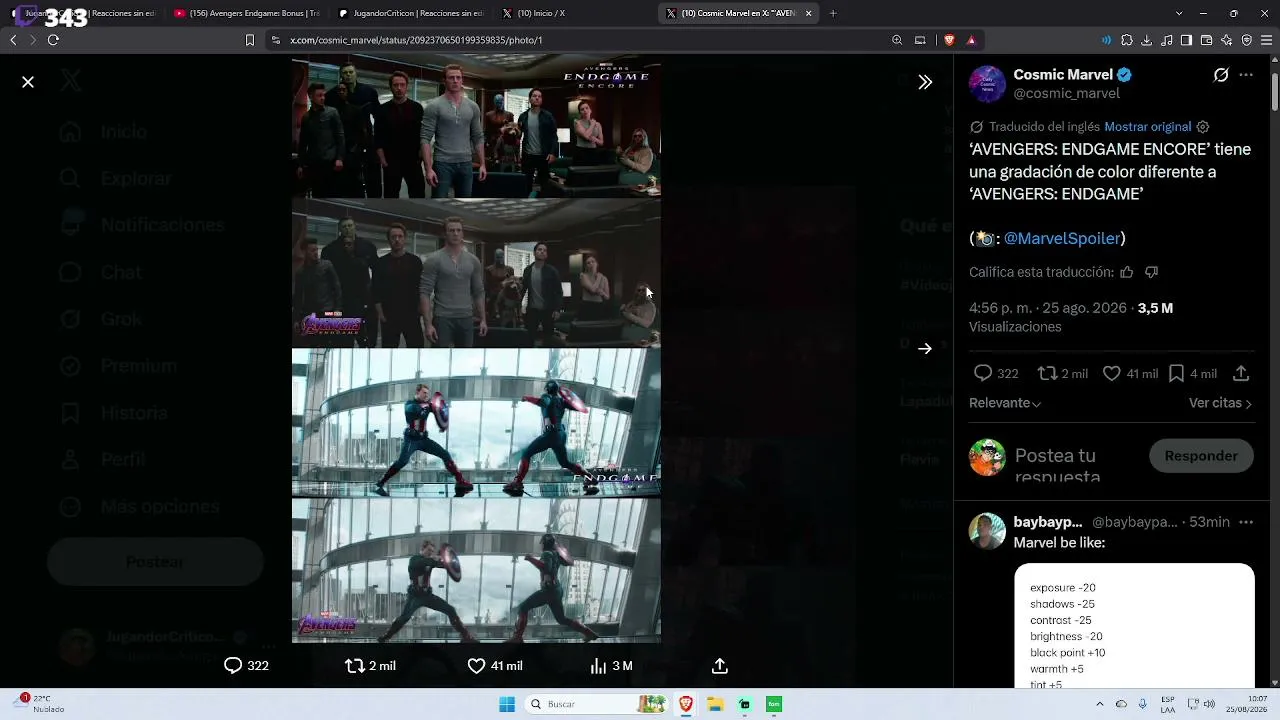The height and width of the screenshot is (720, 1280).
Task: Open a new browser tab
Action: pos(833,13)
